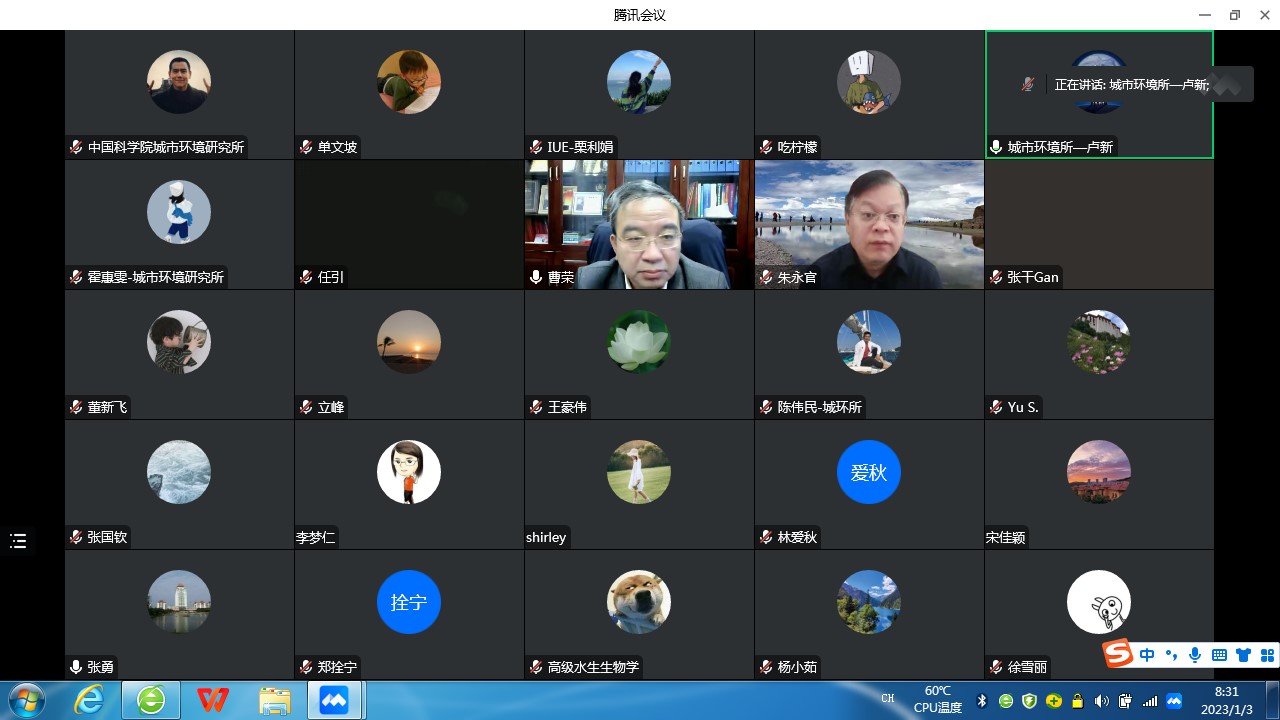The height and width of the screenshot is (720, 1280).
Task: Open the Sogou toolbox grid icon
Action: pyautogui.click(x=1267, y=656)
